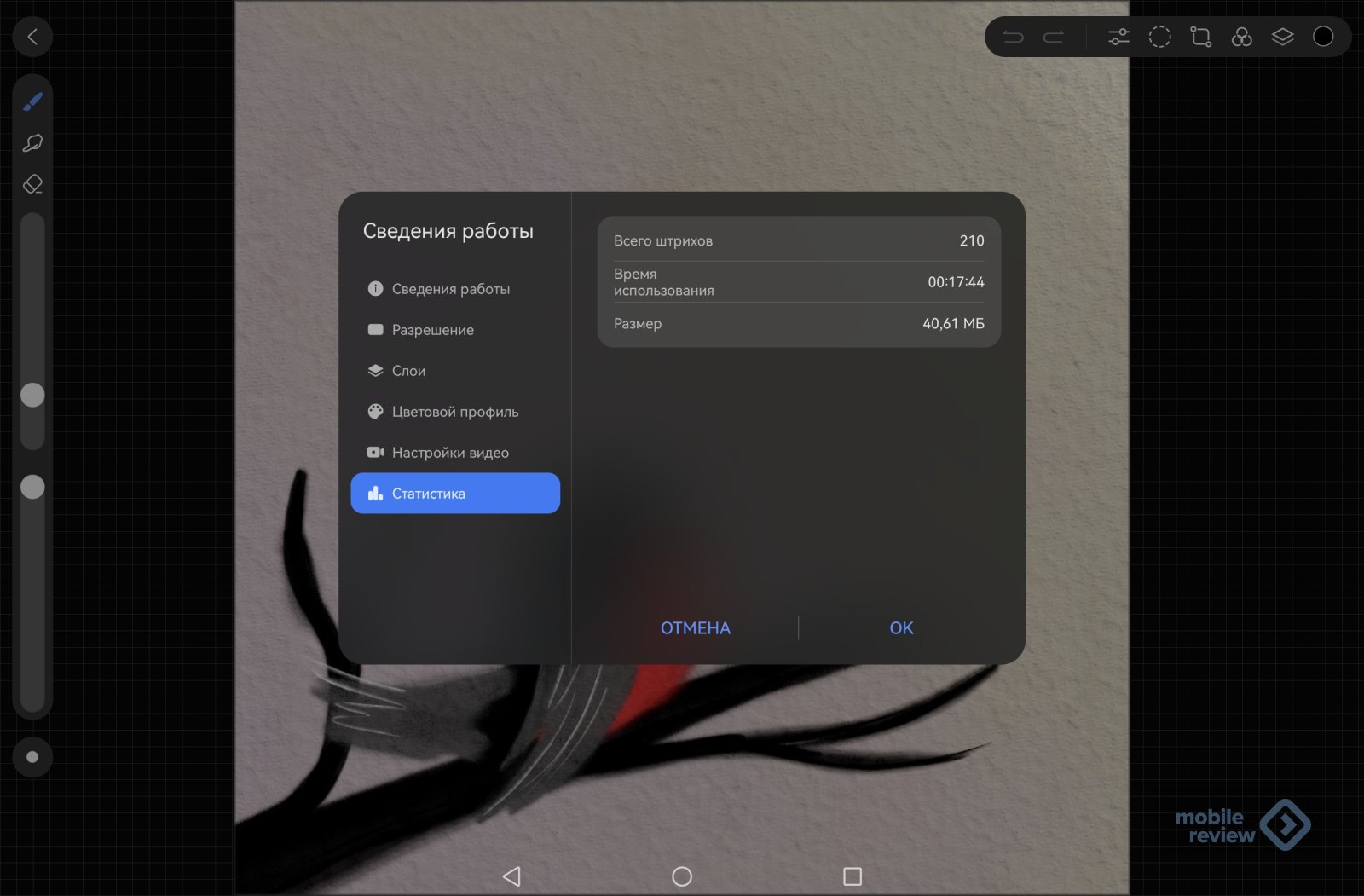The height and width of the screenshot is (896, 1364).
Task: Confirm the dialog with OK
Action: tap(901, 628)
